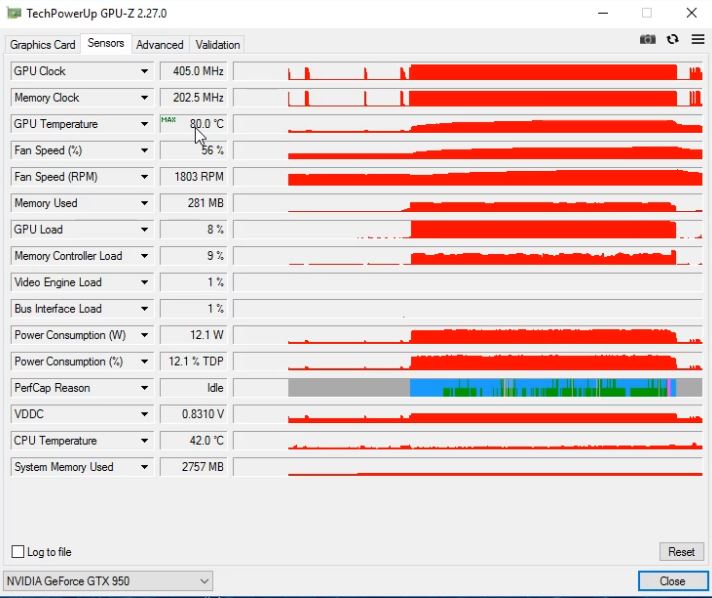The height and width of the screenshot is (598, 712).
Task: Click the refresh sensors icon
Action: (x=672, y=40)
